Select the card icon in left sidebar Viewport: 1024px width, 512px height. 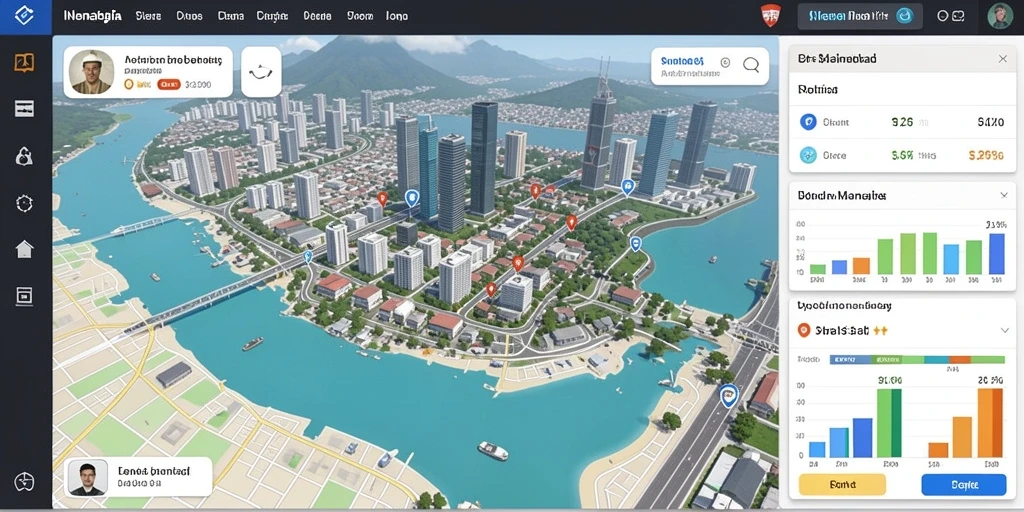pos(24,108)
